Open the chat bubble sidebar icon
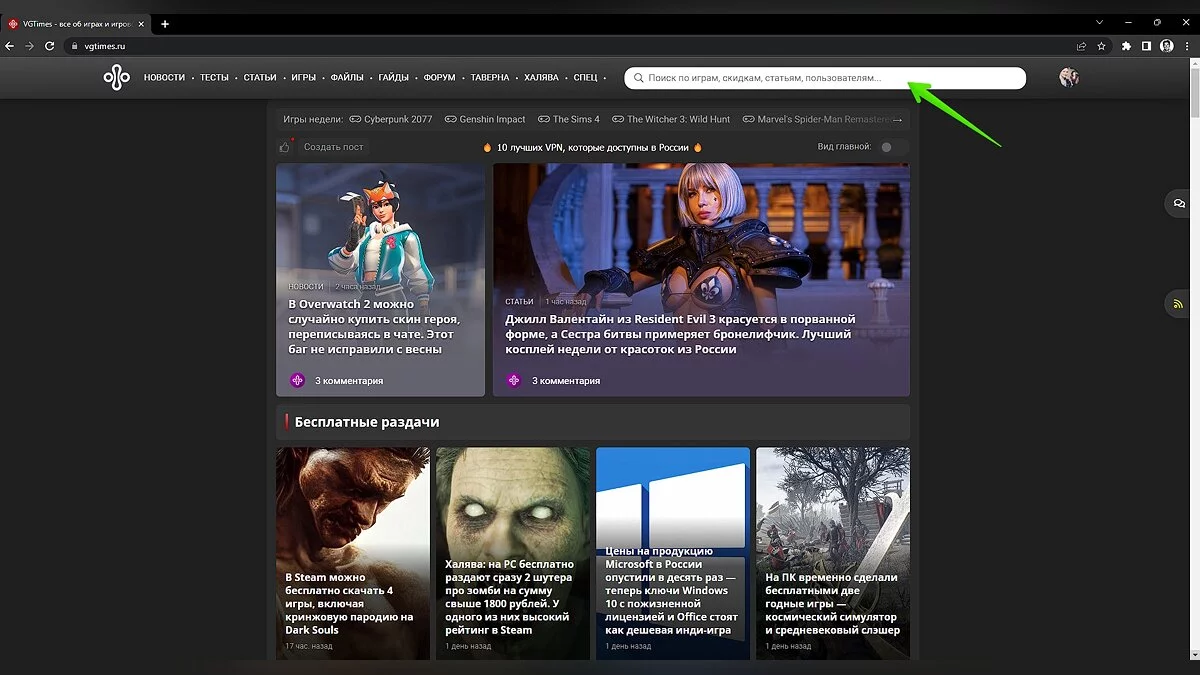The image size is (1200, 675). 1179,203
